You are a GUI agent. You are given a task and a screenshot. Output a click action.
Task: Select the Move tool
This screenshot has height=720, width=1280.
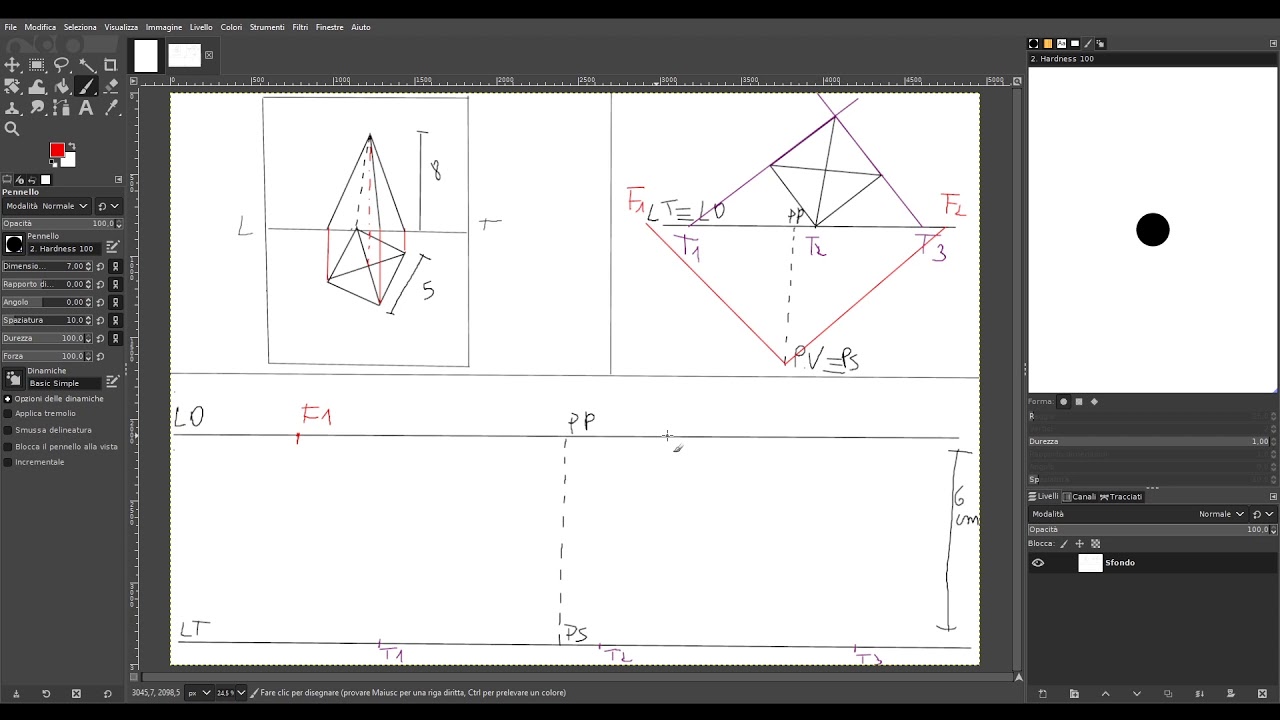pyautogui.click(x=12, y=65)
